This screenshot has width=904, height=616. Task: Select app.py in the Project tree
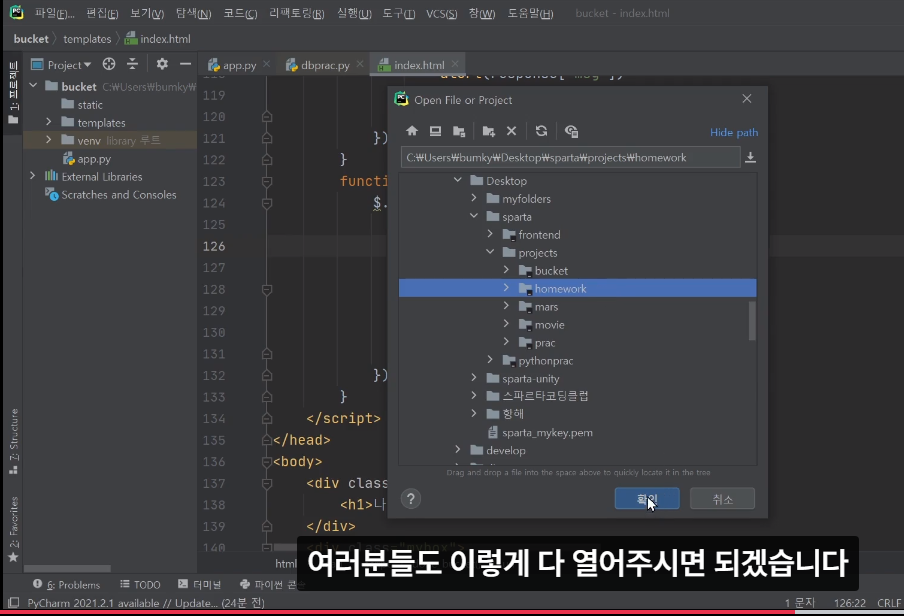click(94, 159)
